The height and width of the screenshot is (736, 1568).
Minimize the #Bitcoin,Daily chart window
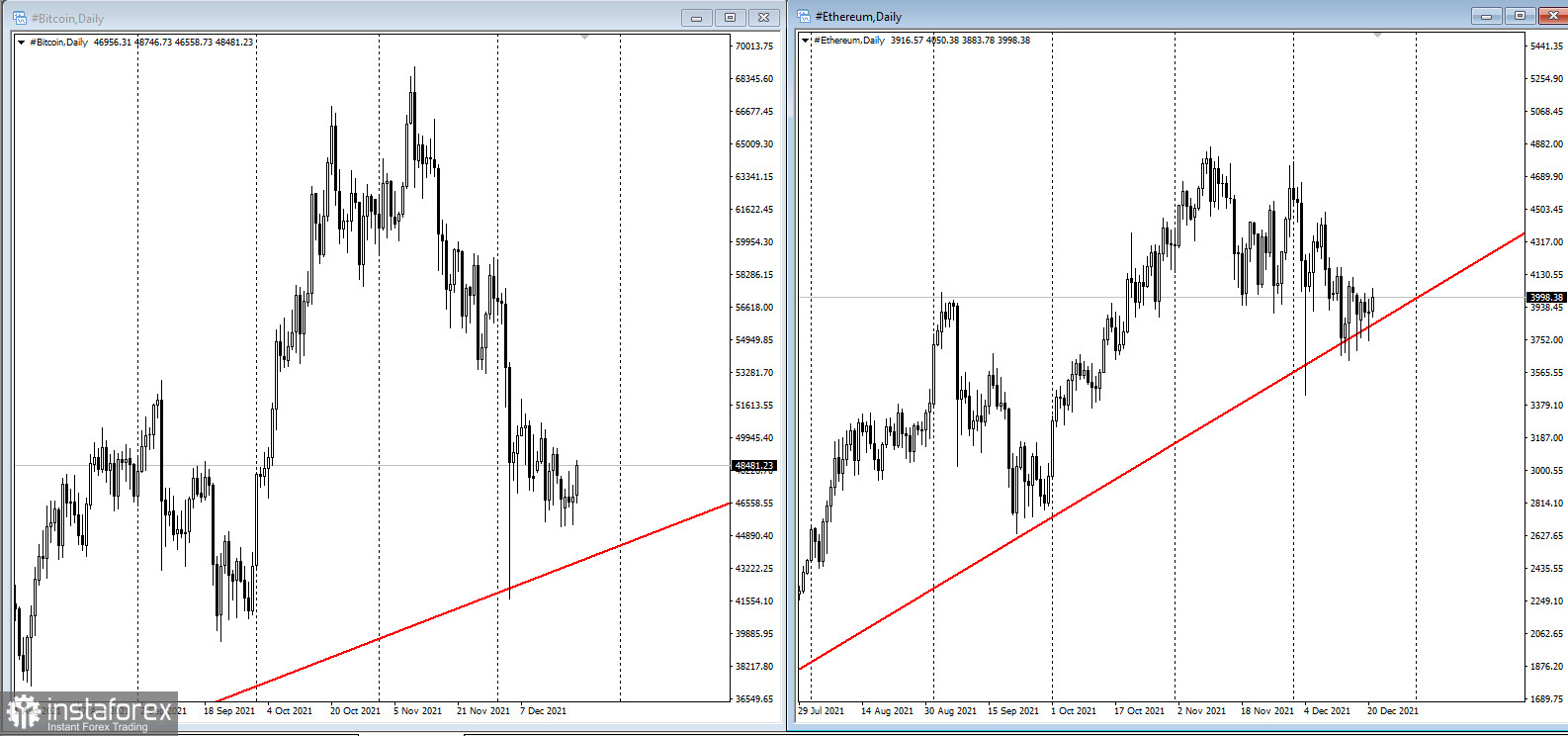pyautogui.click(x=697, y=18)
